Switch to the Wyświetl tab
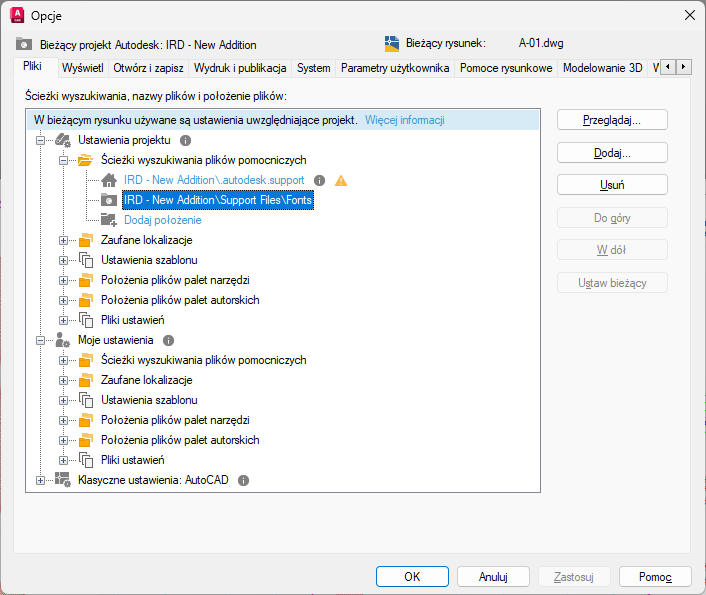Viewport: 706px width, 595px height. point(82,68)
